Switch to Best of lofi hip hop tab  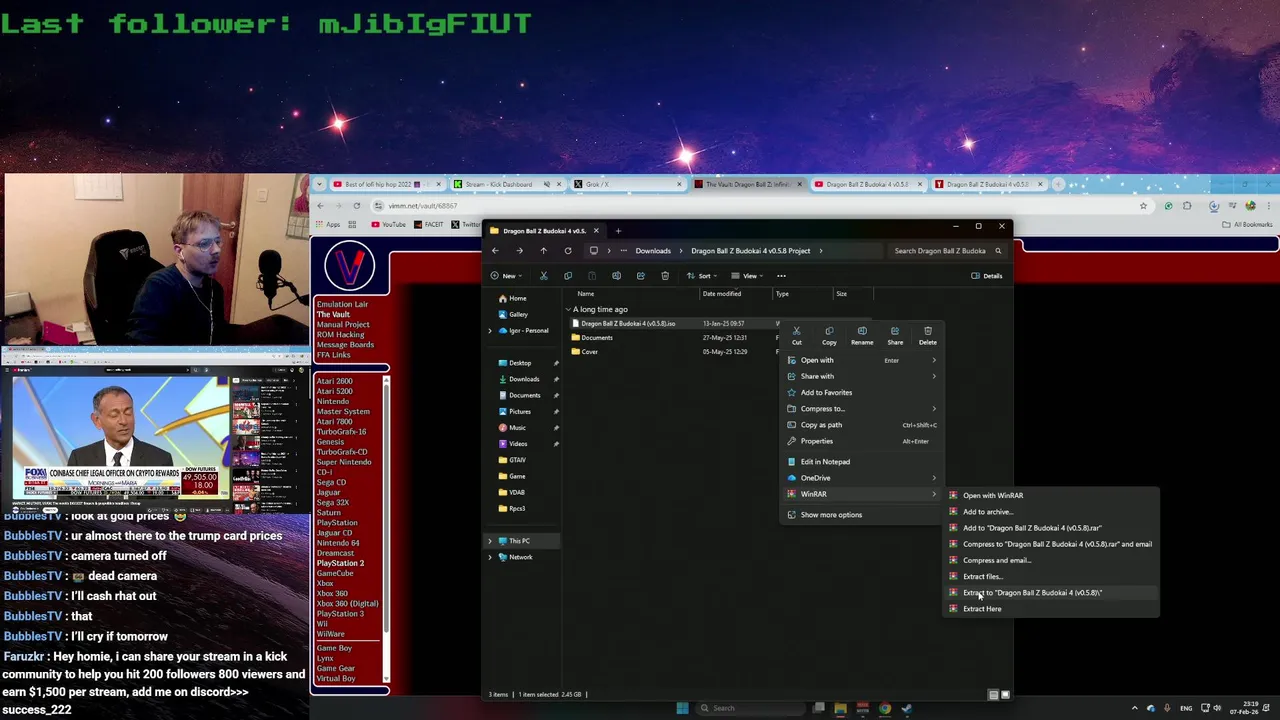[386, 184]
